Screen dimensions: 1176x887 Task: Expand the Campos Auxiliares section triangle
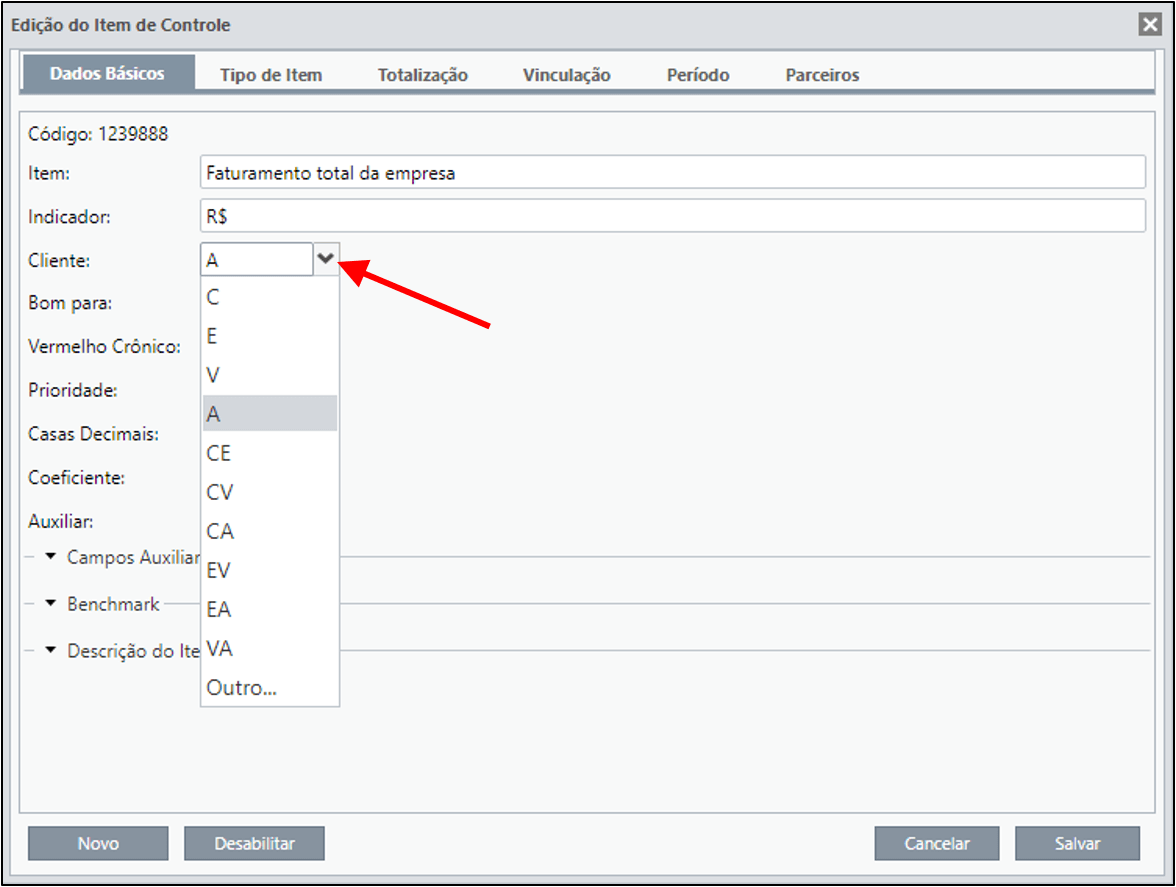click(50, 556)
